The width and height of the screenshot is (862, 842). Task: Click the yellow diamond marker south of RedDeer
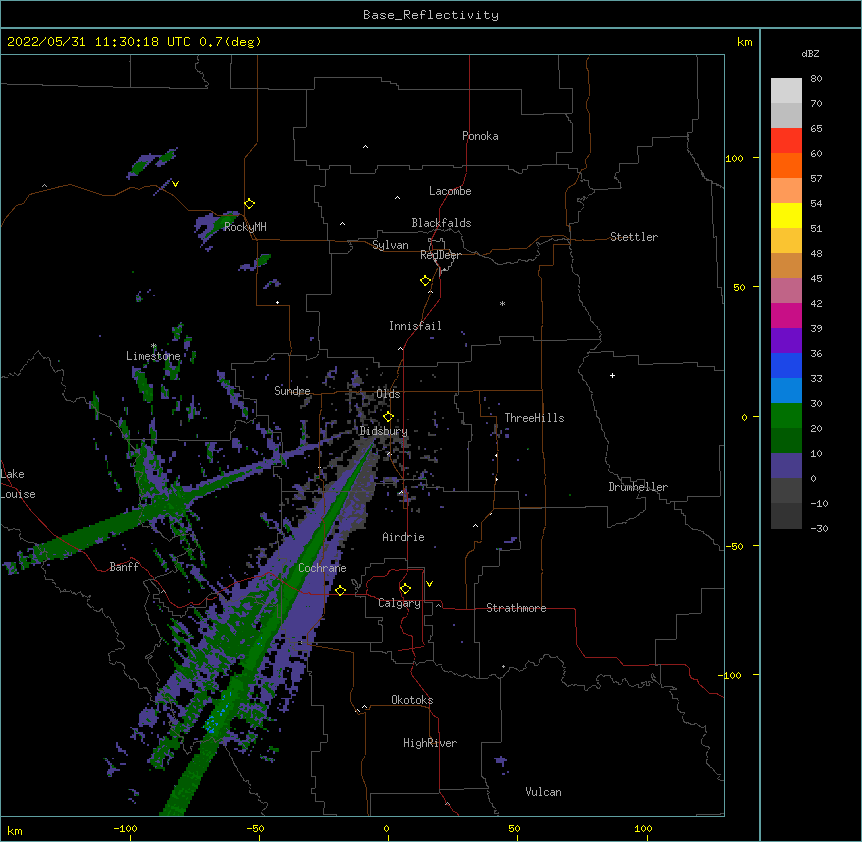(x=426, y=281)
